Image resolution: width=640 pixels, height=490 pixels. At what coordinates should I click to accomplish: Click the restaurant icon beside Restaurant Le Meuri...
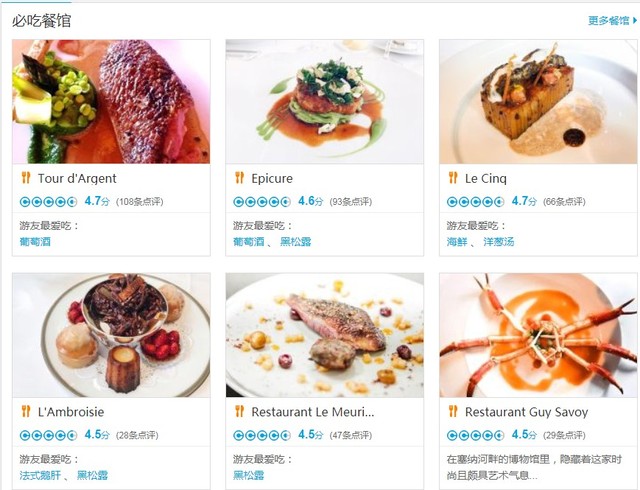coord(239,411)
